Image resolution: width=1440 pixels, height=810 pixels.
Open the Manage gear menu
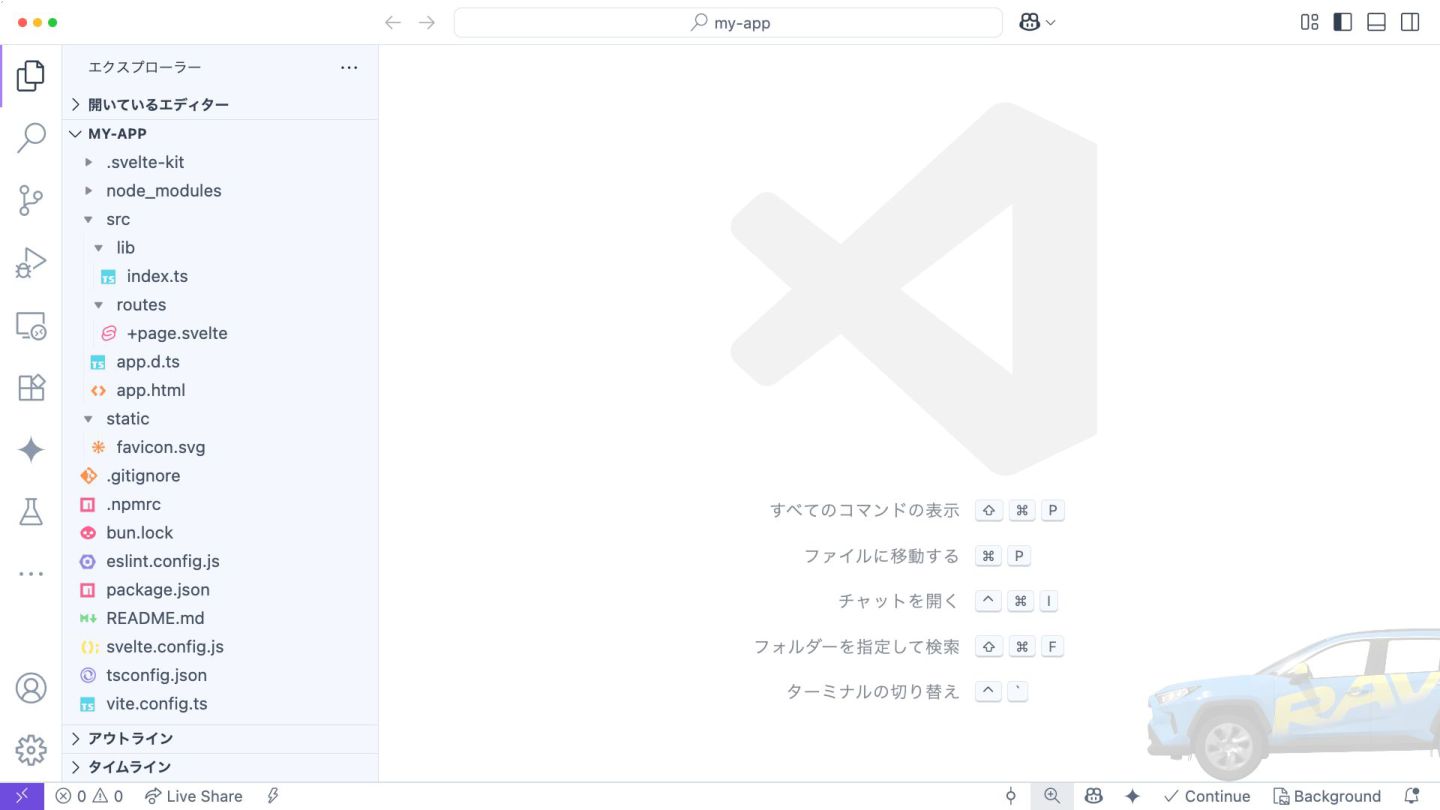tap(31, 750)
